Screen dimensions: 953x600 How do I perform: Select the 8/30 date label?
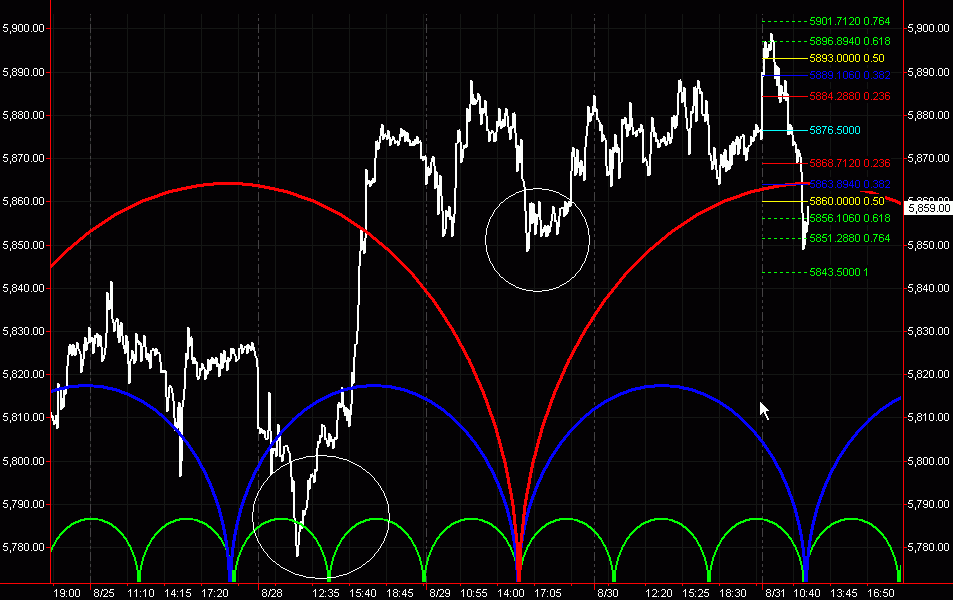coord(608,593)
